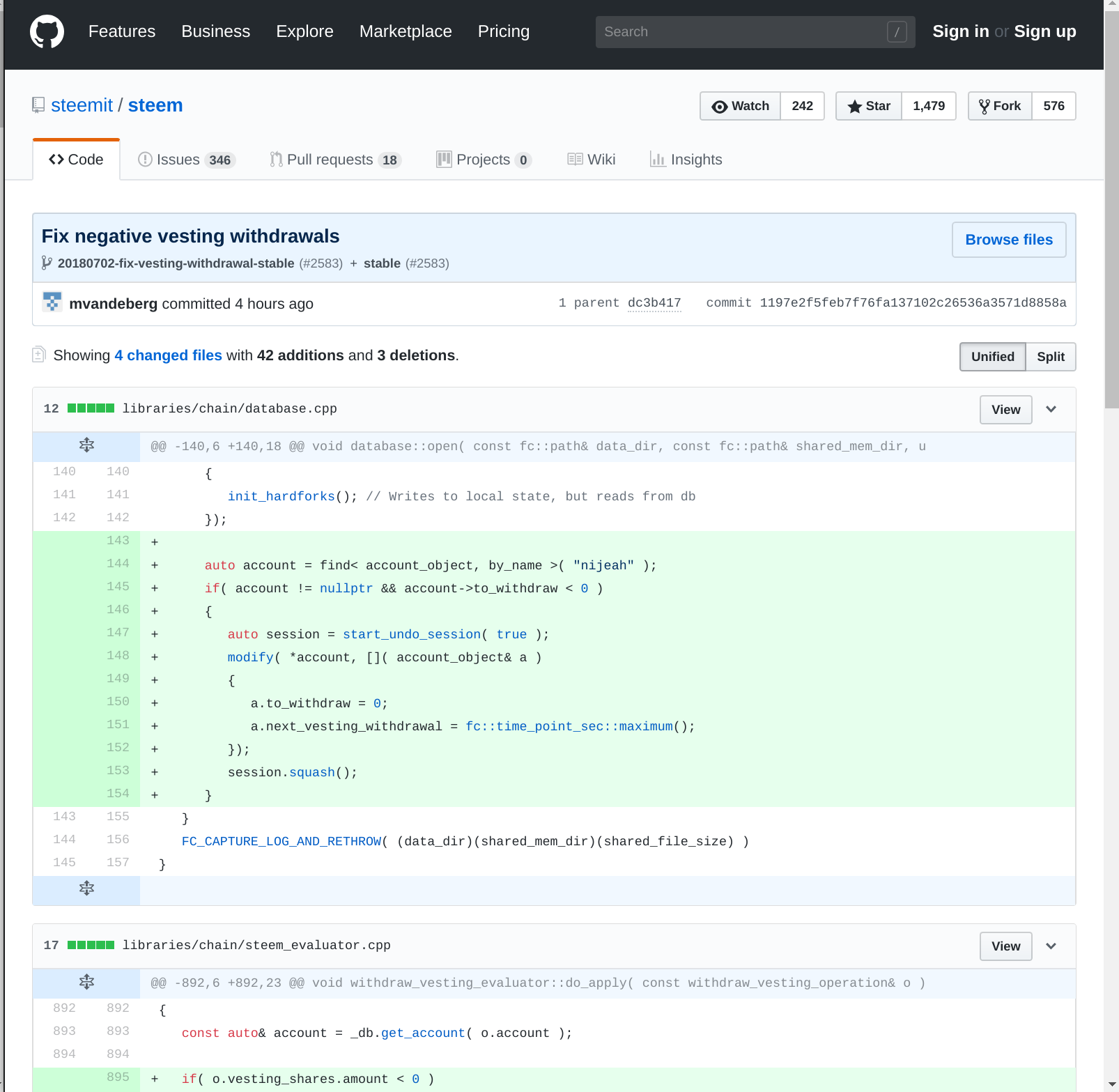Open the Pull requests tab
Image resolution: width=1119 pixels, height=1092 pixels.
pos(336,160)
